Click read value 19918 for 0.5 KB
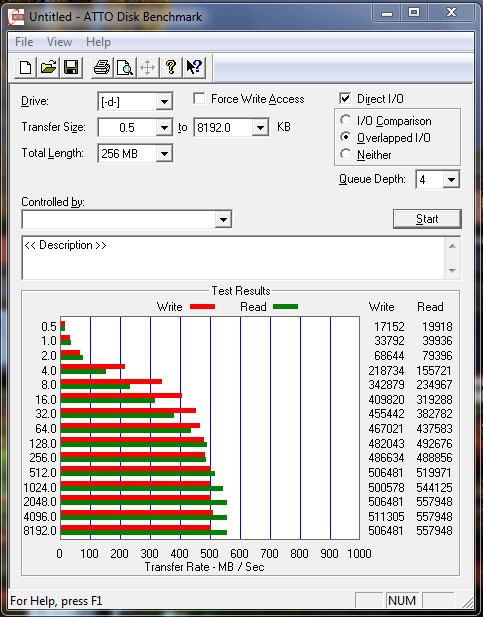 click(x=437, y=327)
